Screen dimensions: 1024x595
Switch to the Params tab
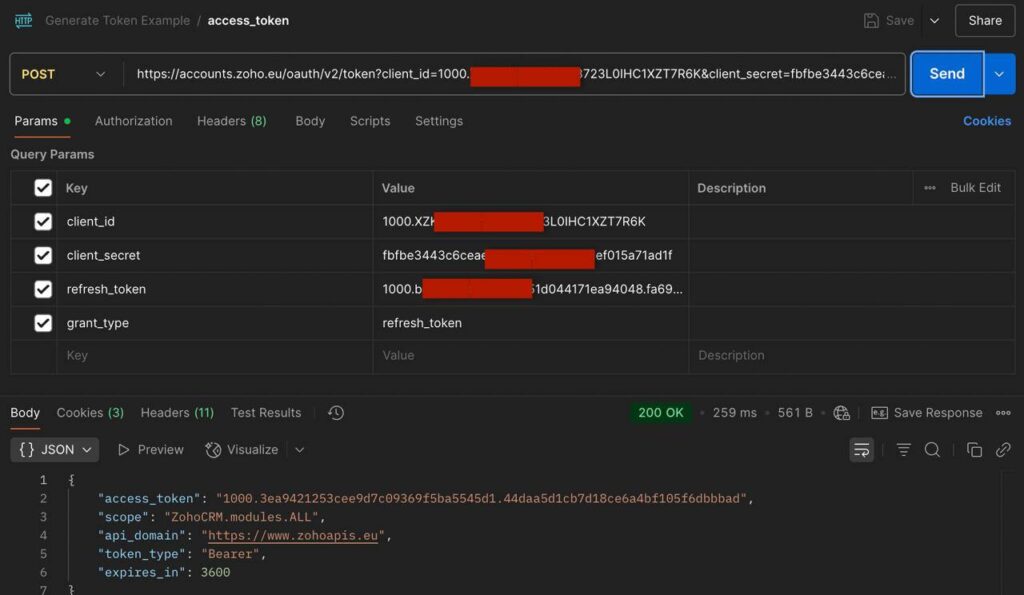[42, 121]
